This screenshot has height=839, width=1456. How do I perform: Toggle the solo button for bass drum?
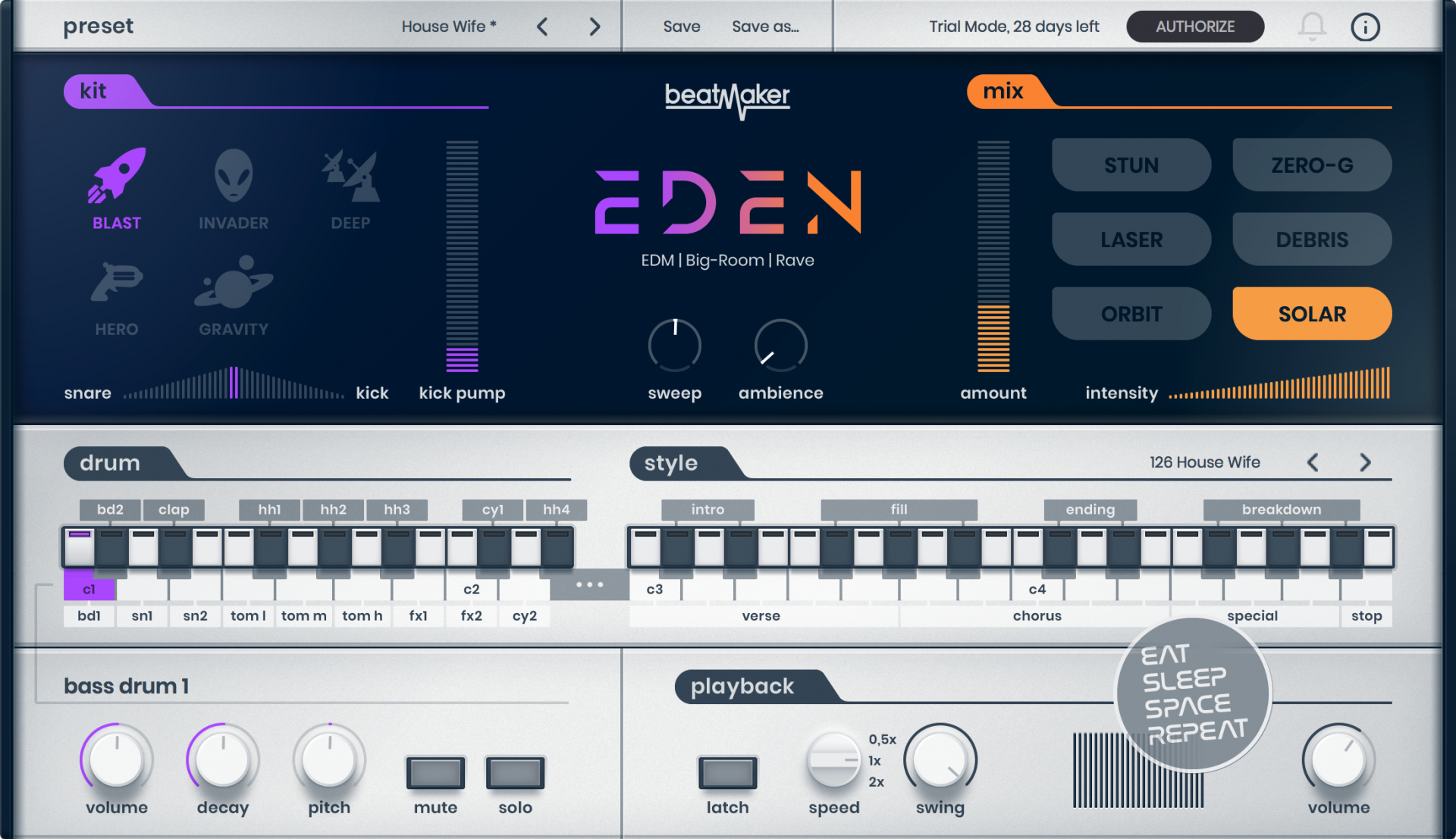pos(515,773)
